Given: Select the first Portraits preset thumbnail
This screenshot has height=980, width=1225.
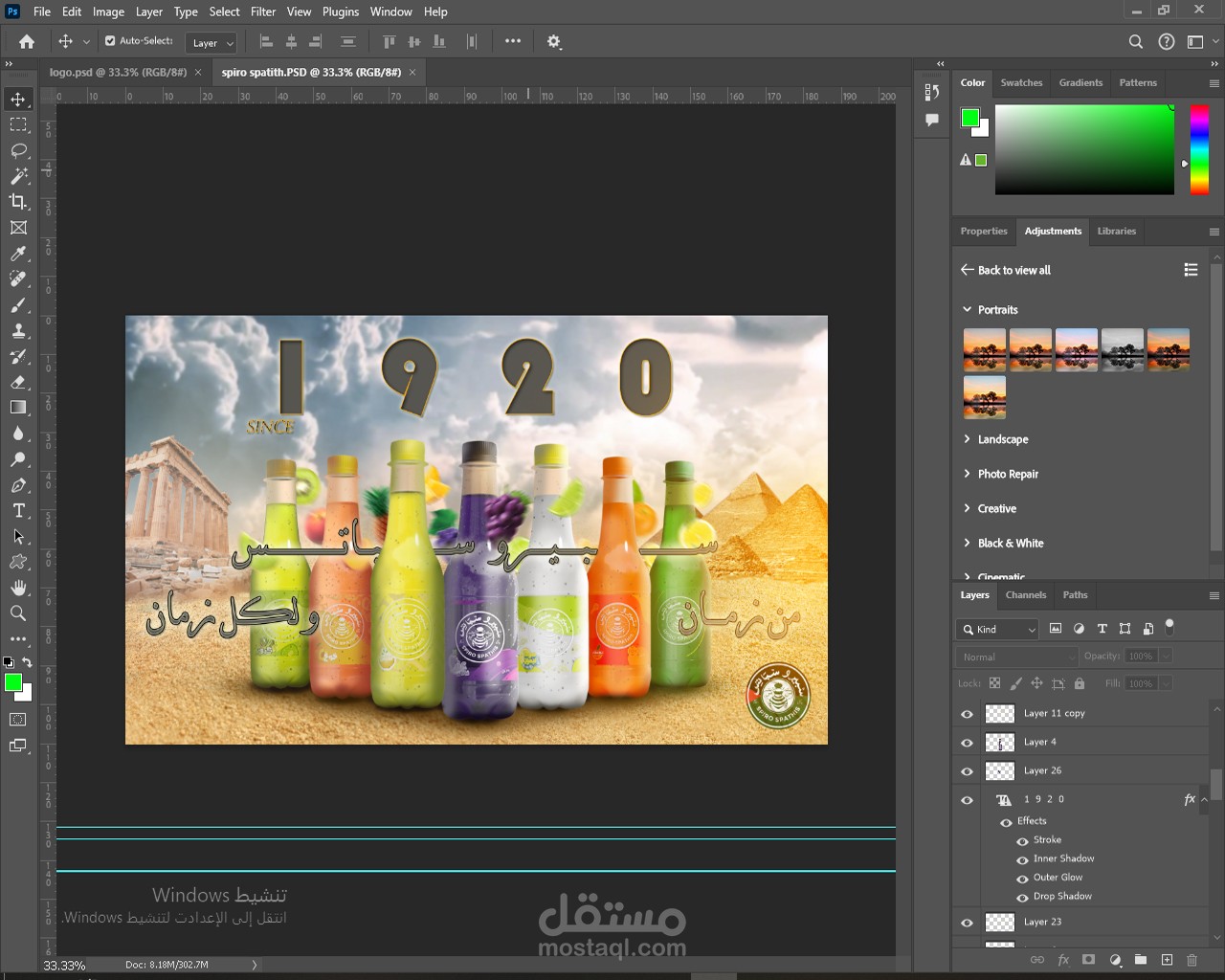Looking at the screenshot, I should (x=984, y=349).
